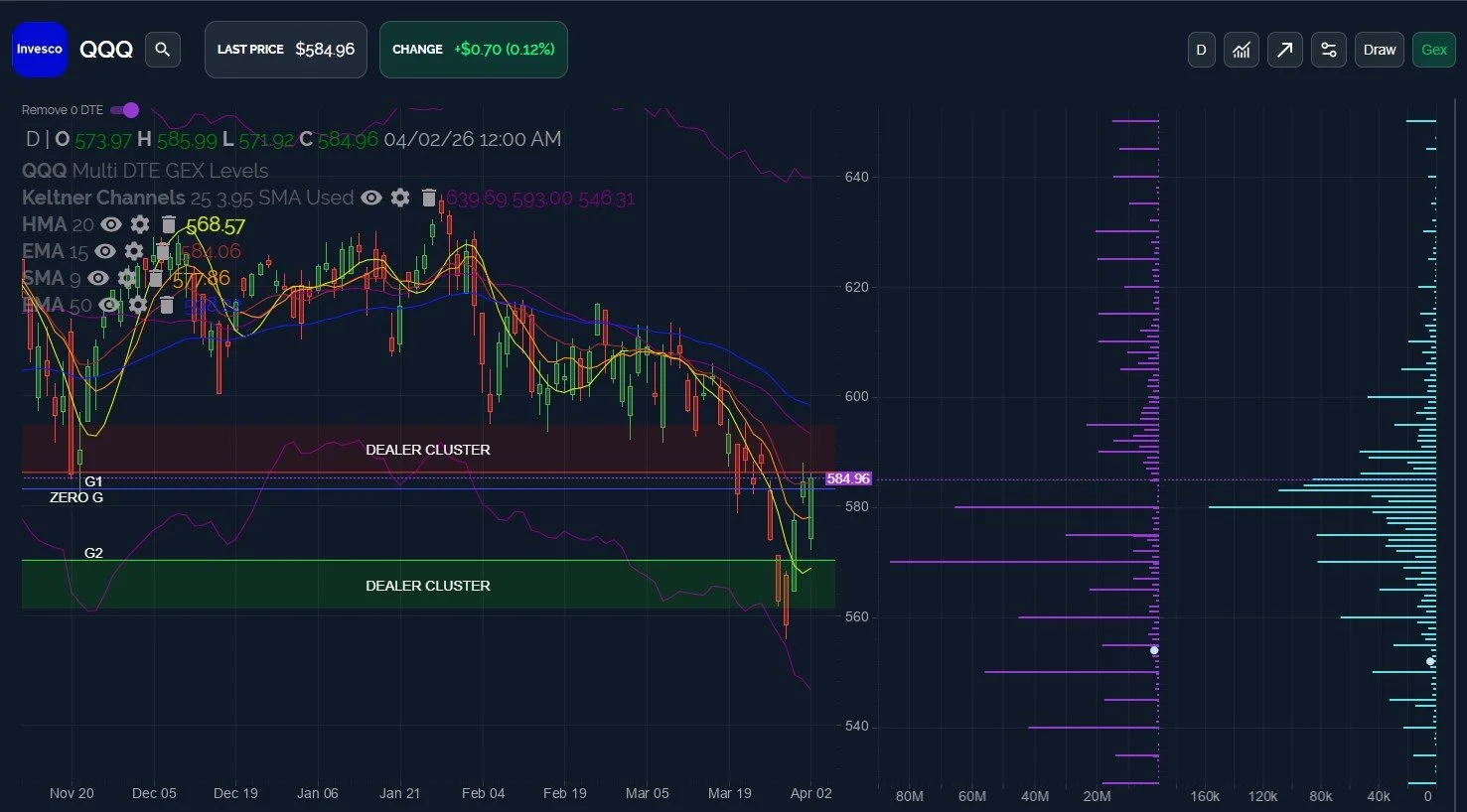Delete Keltner Channels with trash icon
This screenshot has width=1467, height=812.
[x=429, y=198]
